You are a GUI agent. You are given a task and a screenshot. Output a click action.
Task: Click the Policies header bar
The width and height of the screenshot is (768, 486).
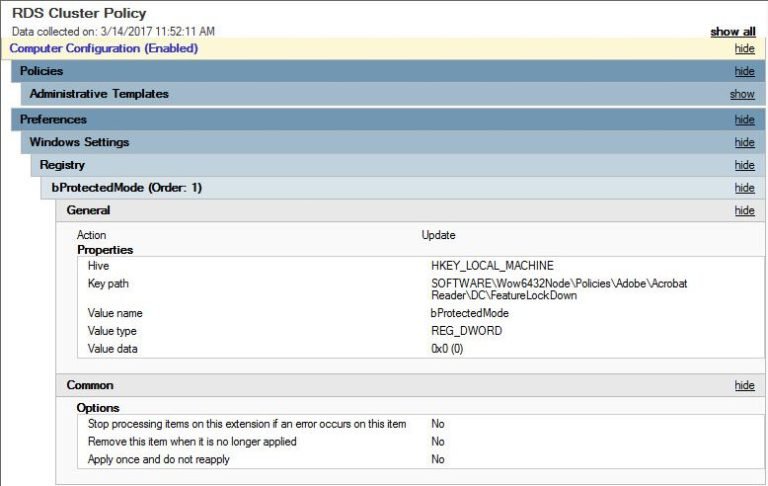(x=41, y=72)
